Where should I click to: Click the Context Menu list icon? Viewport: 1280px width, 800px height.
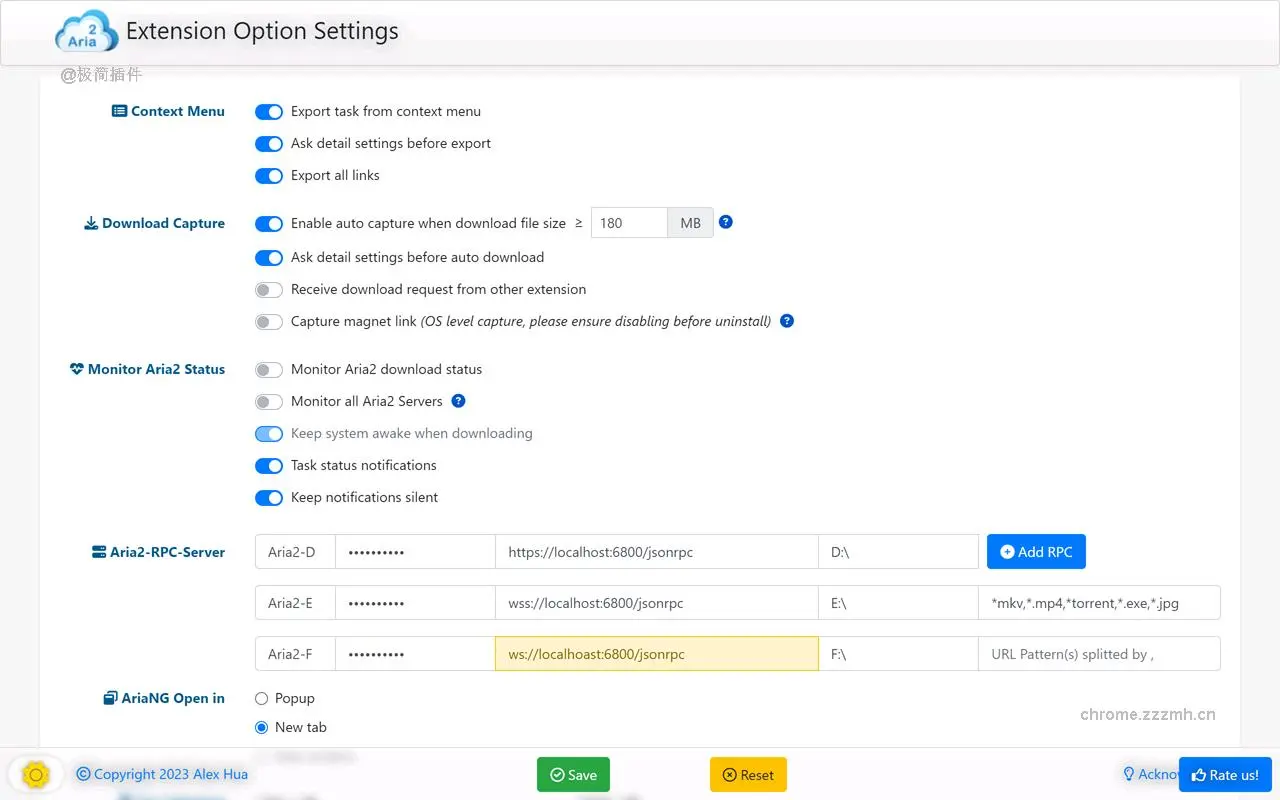click(119, 111)
